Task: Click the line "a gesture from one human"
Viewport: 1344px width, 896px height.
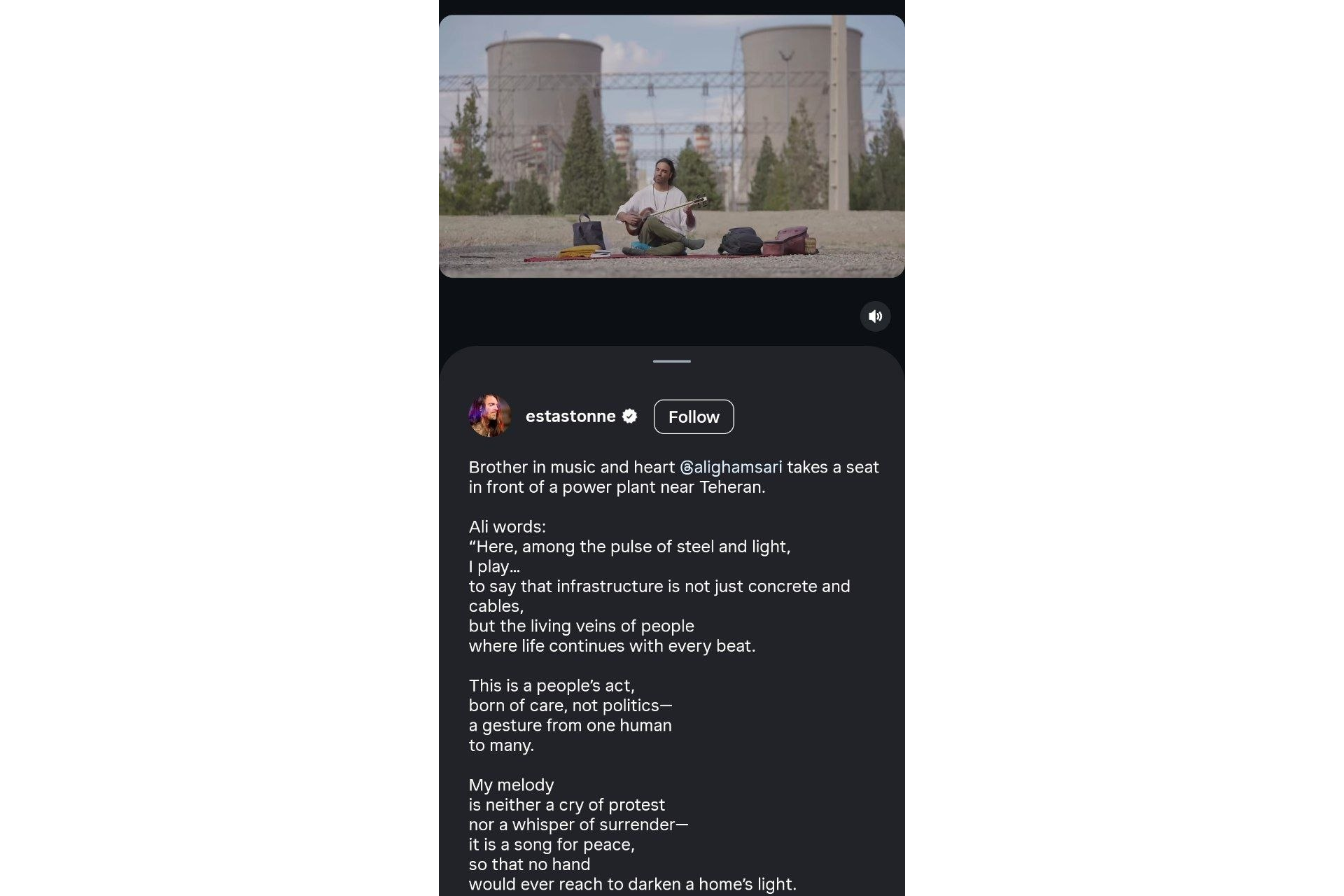Action: [570, 725]
